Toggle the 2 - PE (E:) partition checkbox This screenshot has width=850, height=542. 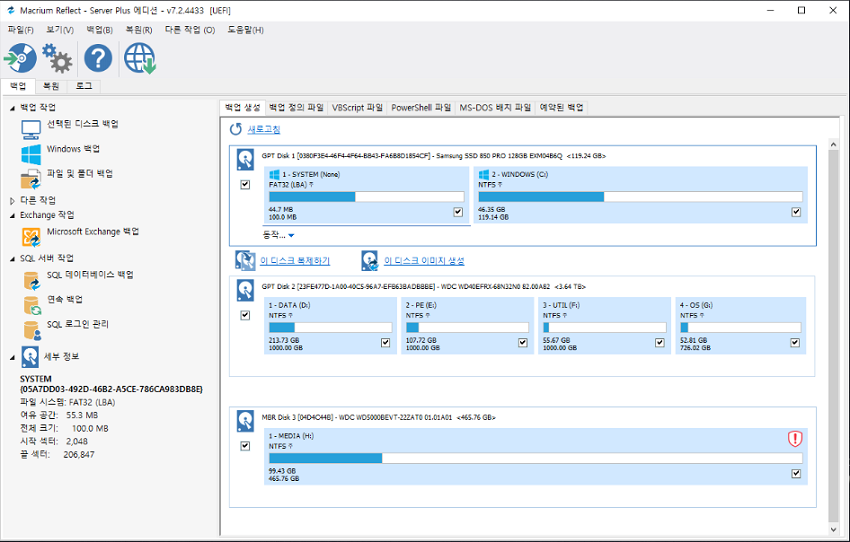pyautogui.click(x=523, y=343)
